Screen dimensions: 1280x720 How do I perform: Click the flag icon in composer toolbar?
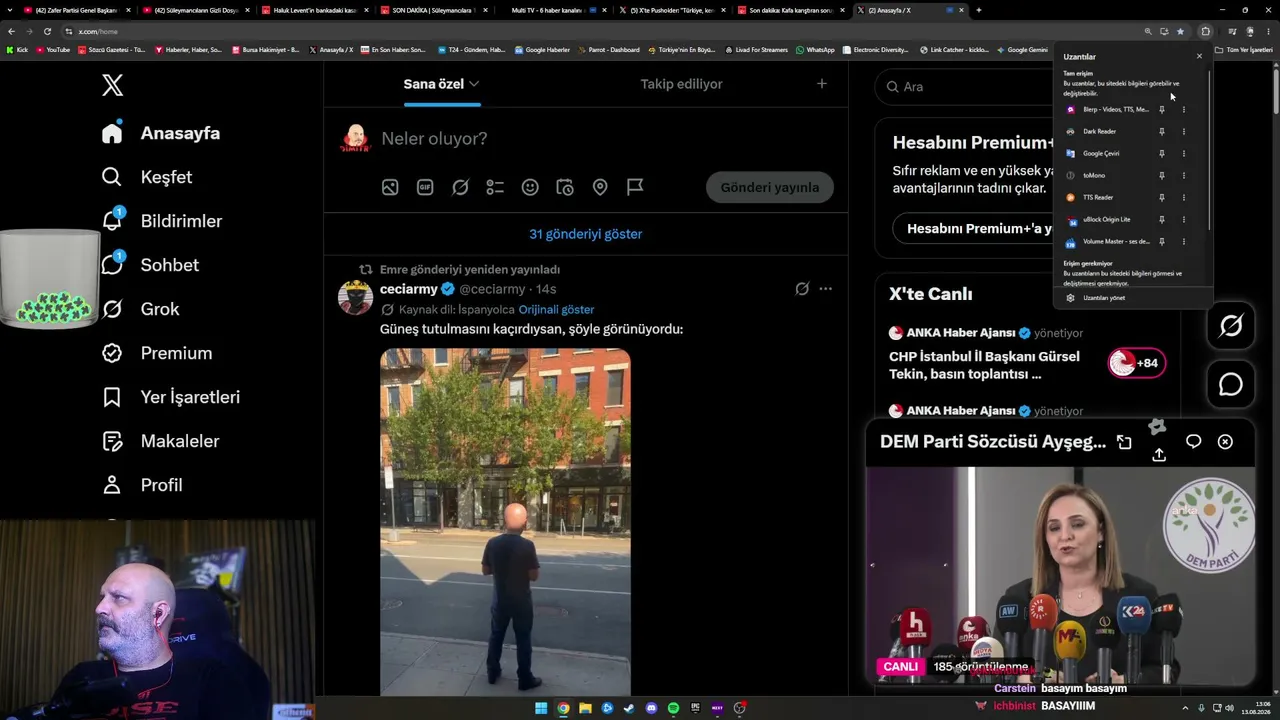pyautogui.click(x=635, y=187)
